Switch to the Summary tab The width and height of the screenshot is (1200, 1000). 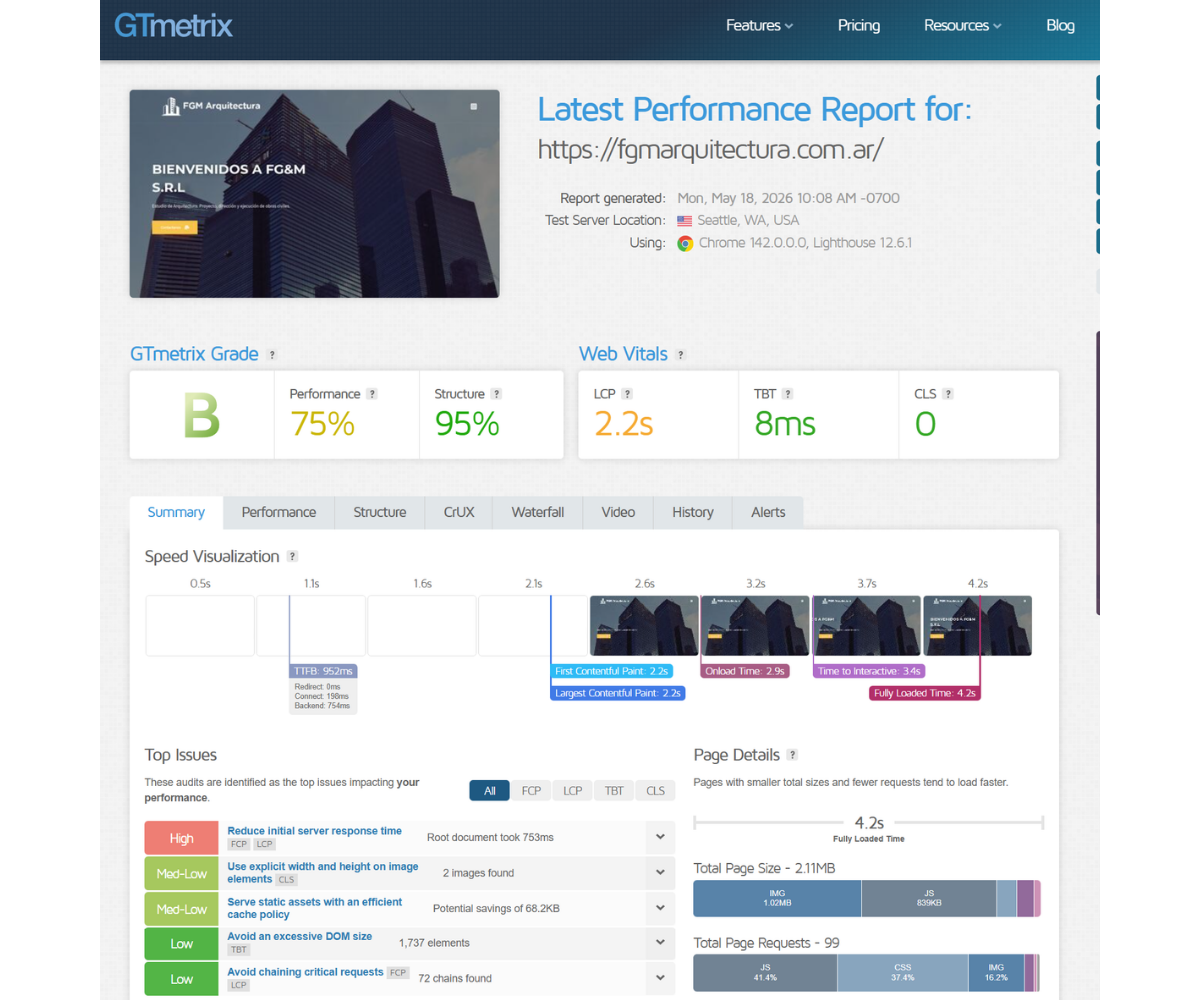[x=176, y=512]
